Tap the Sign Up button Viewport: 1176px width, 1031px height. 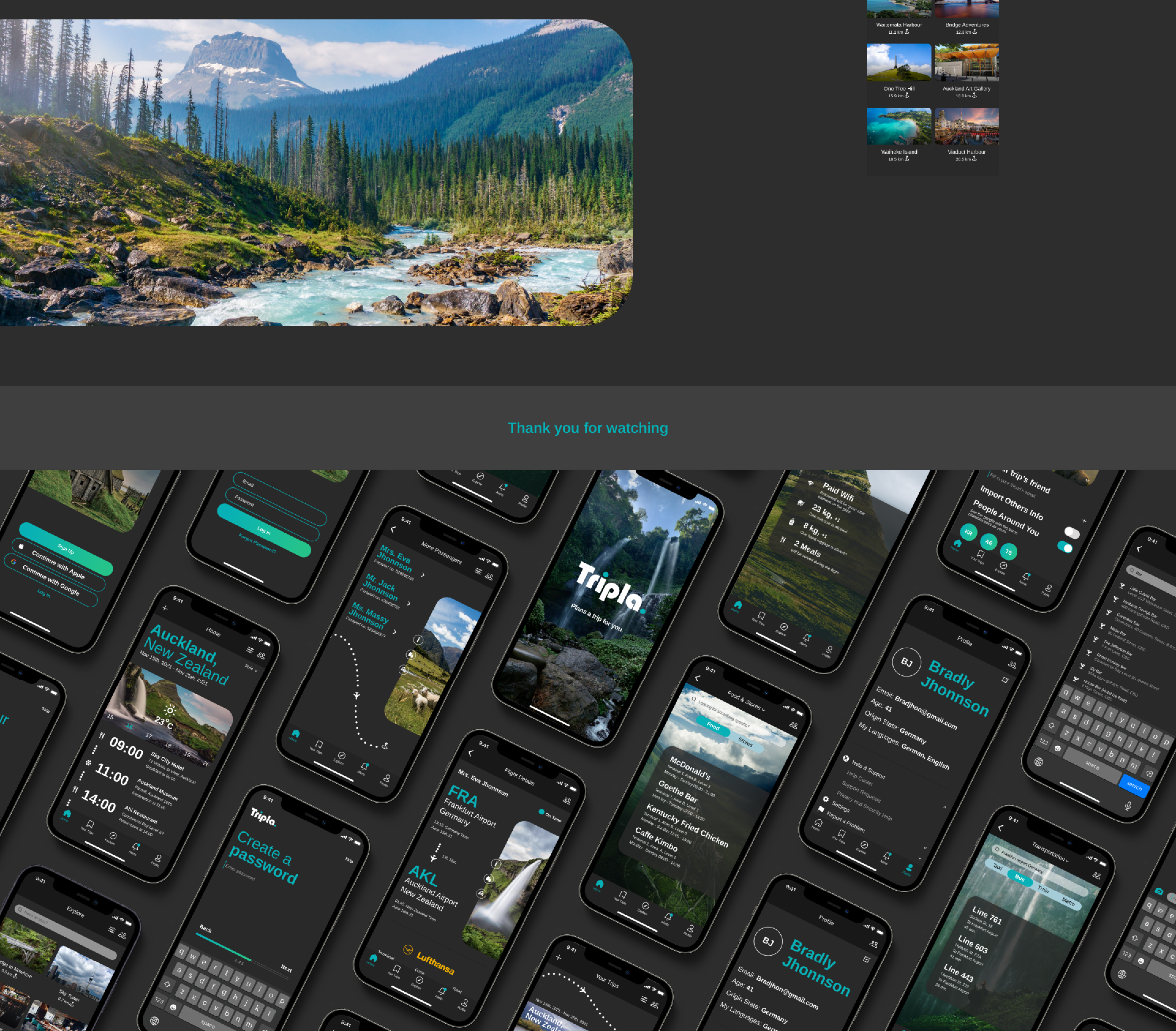pos(66,549)
